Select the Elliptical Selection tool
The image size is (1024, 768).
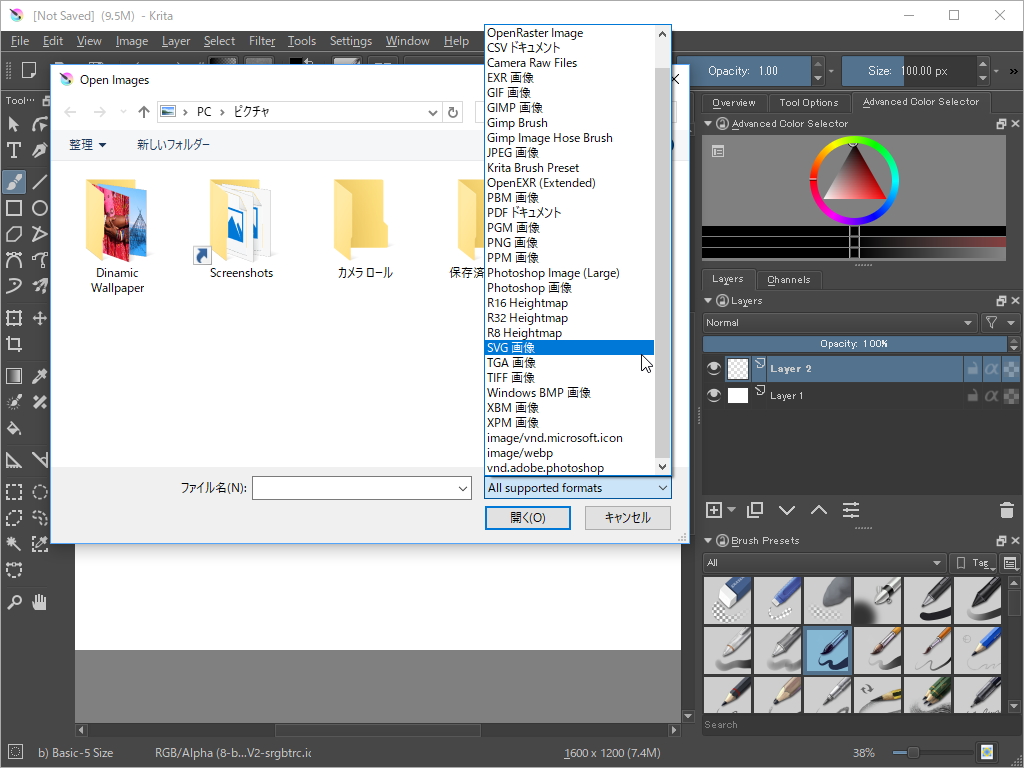click(x=40, y=492)
